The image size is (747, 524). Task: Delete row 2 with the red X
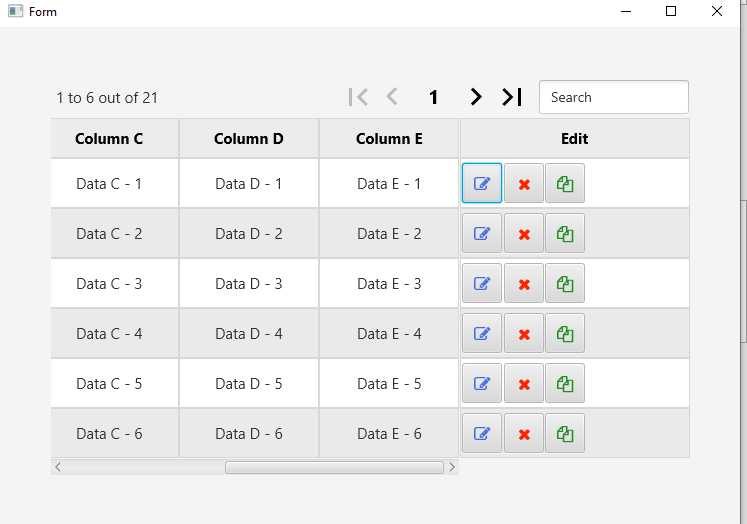[524, 234]
